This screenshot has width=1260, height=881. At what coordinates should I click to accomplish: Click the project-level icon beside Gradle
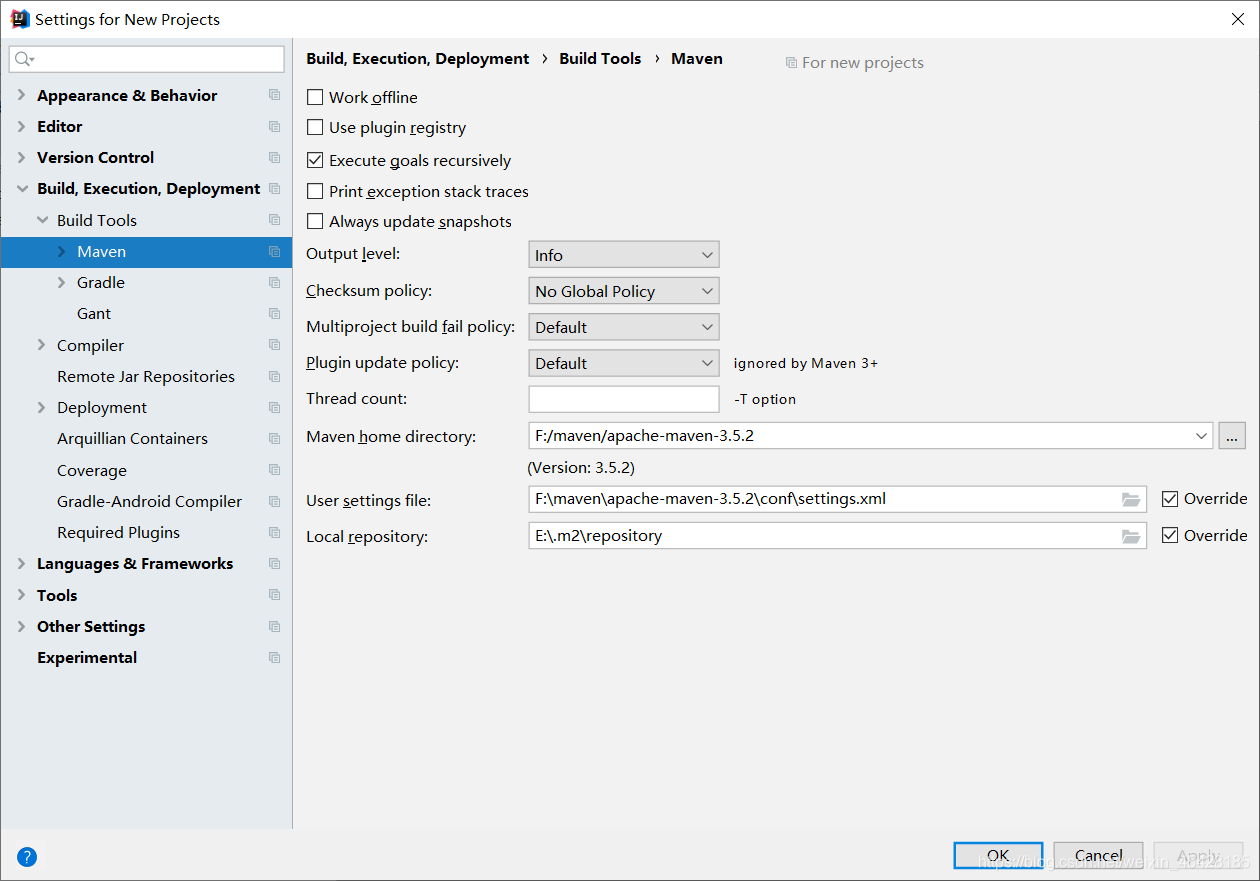point(274,283)
